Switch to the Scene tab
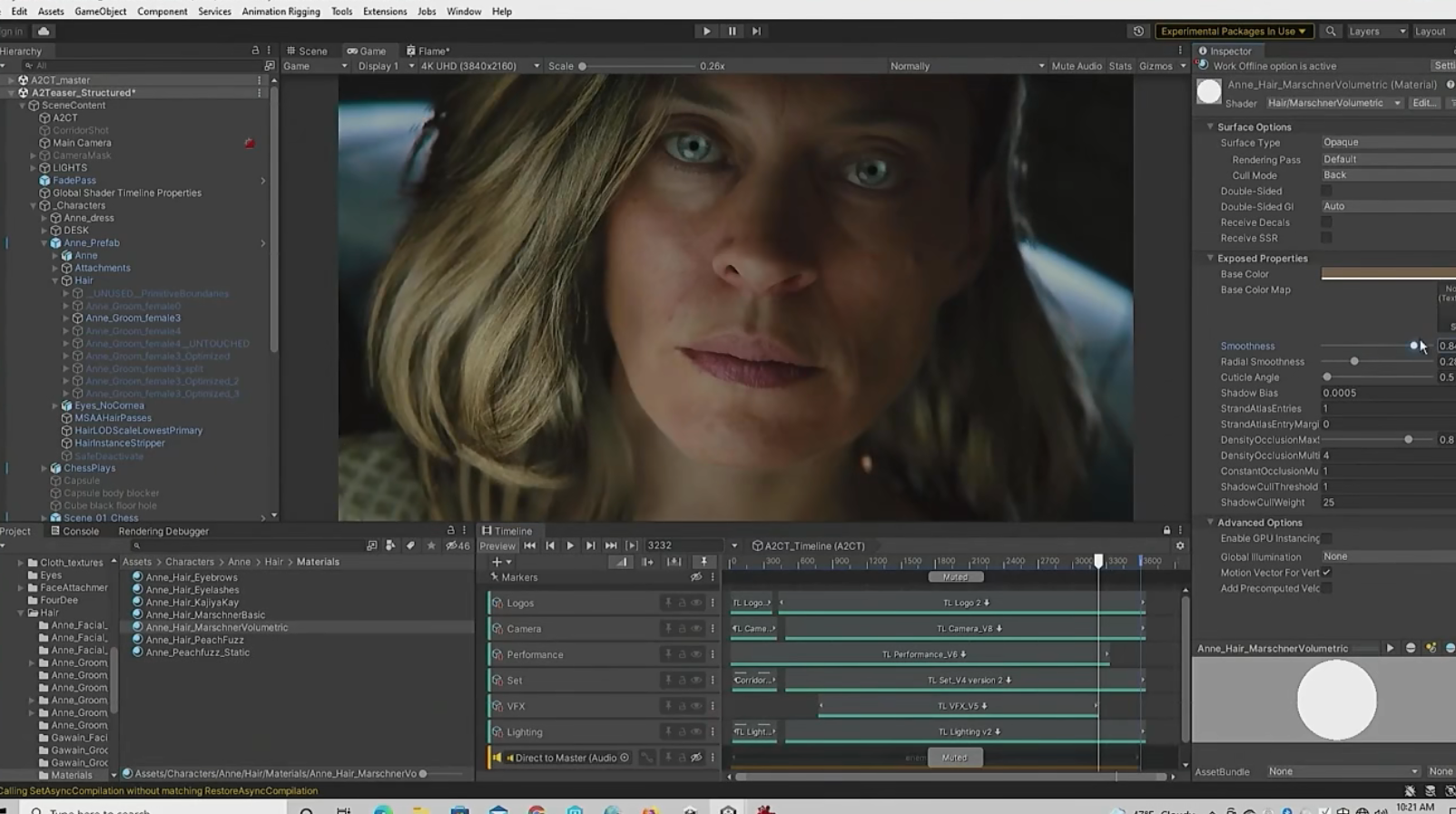 point(307,51)
